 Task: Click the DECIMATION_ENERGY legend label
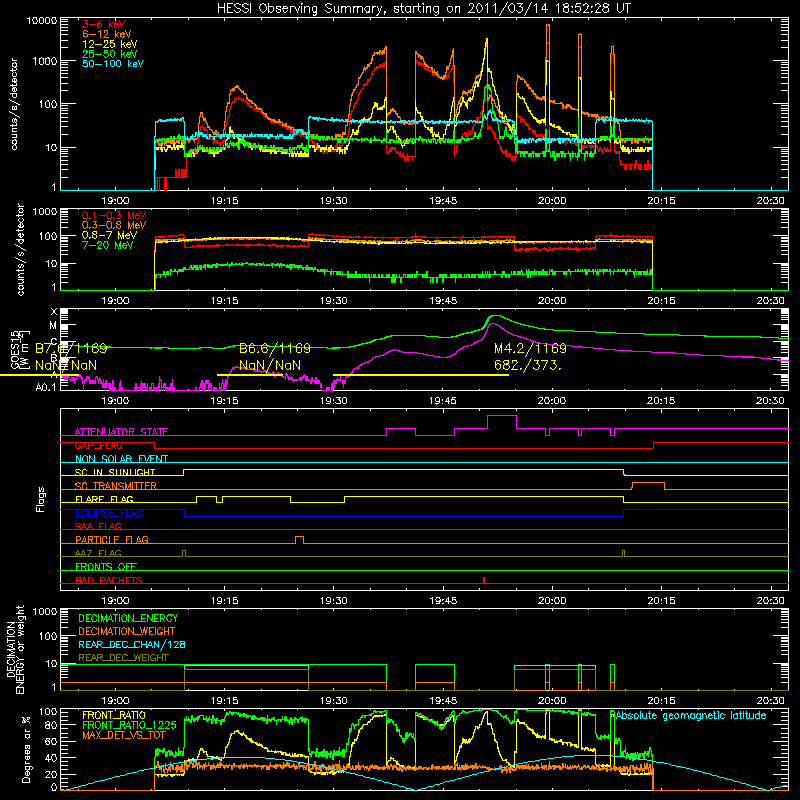[128, 618]
